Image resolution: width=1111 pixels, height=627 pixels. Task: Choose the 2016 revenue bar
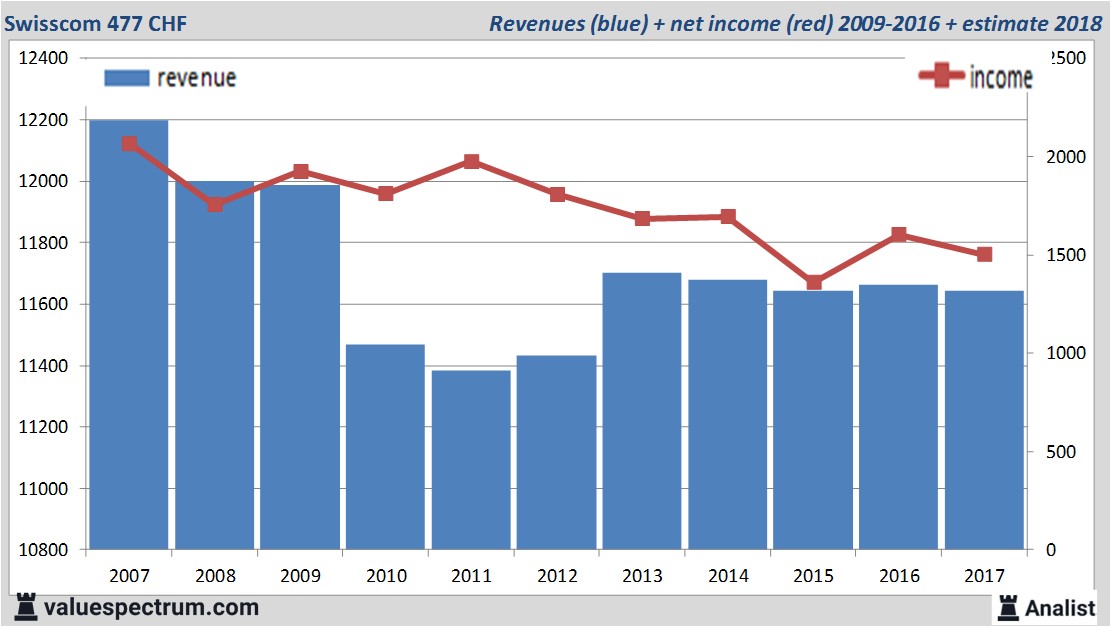(x=898, y=417)
